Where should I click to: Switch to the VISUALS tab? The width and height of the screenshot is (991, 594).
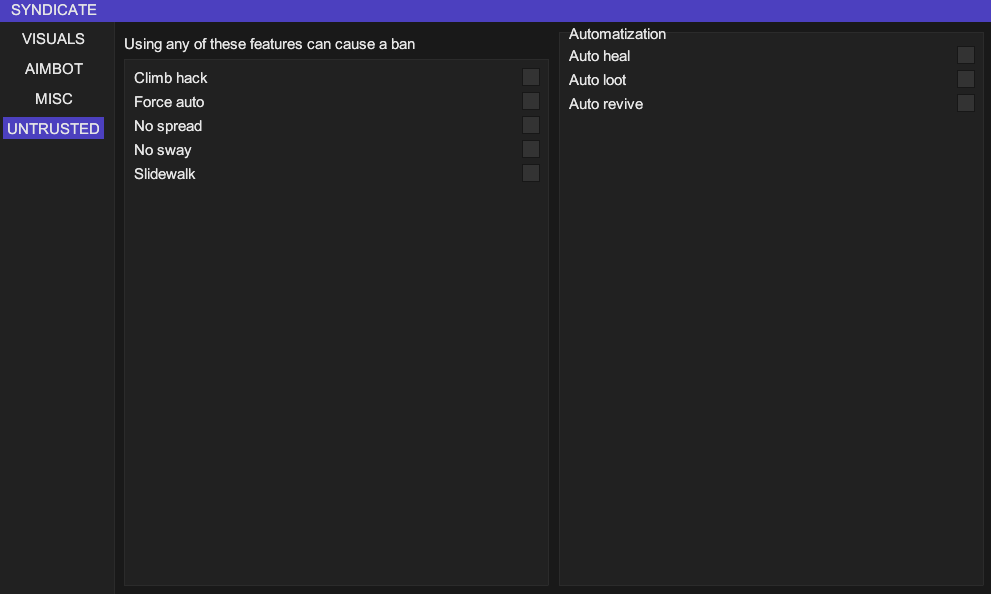point(53,39)
